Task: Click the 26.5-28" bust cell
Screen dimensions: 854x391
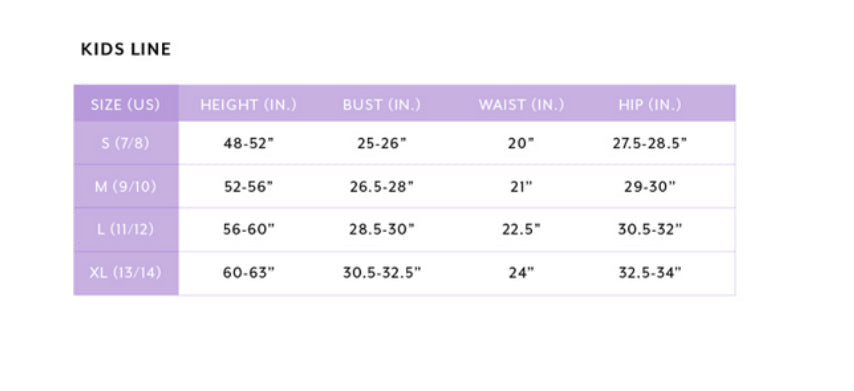Action: pyautogui.click(x=382, y=187)
